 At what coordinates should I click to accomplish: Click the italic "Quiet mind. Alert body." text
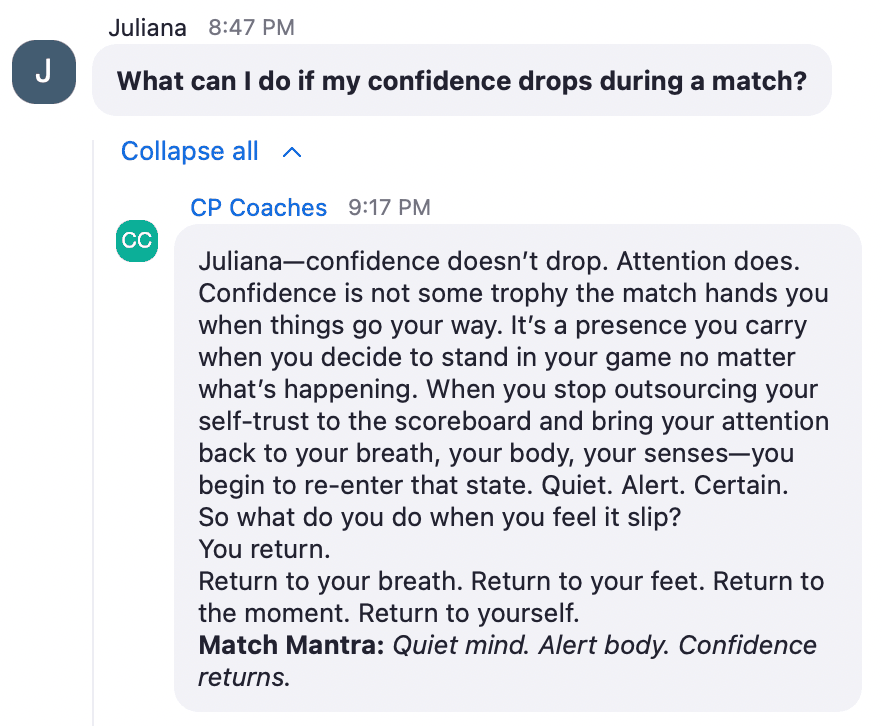click(531, 645)
